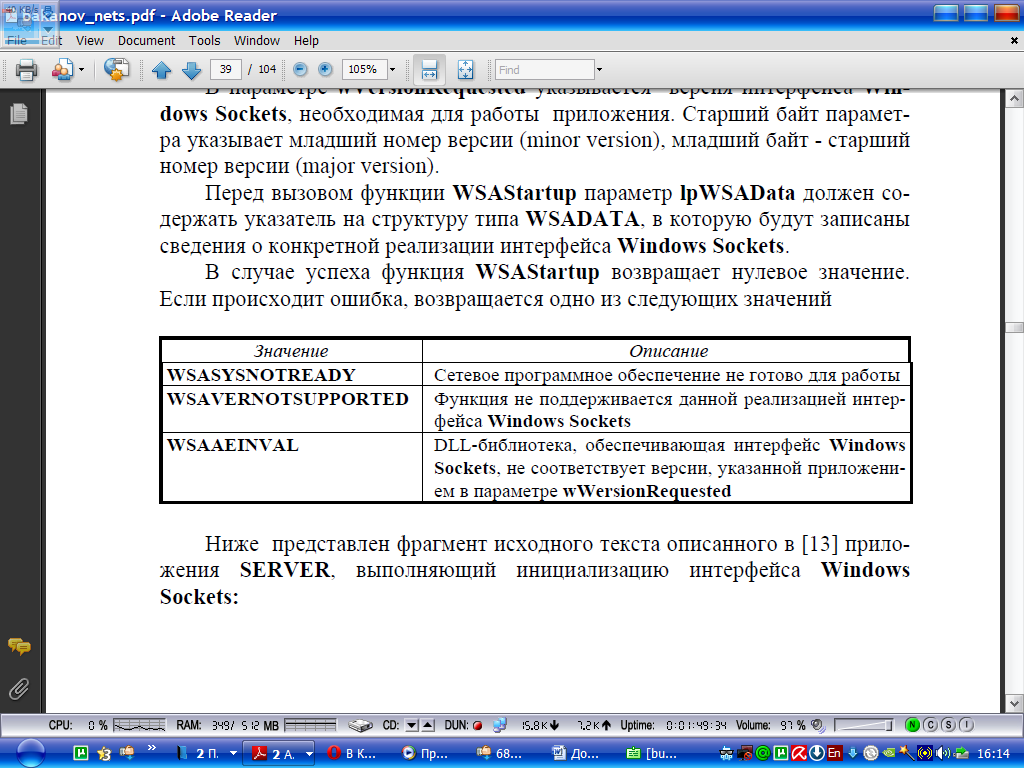
Task: Launch the yellow star quick launch icon
Action: 104,753
